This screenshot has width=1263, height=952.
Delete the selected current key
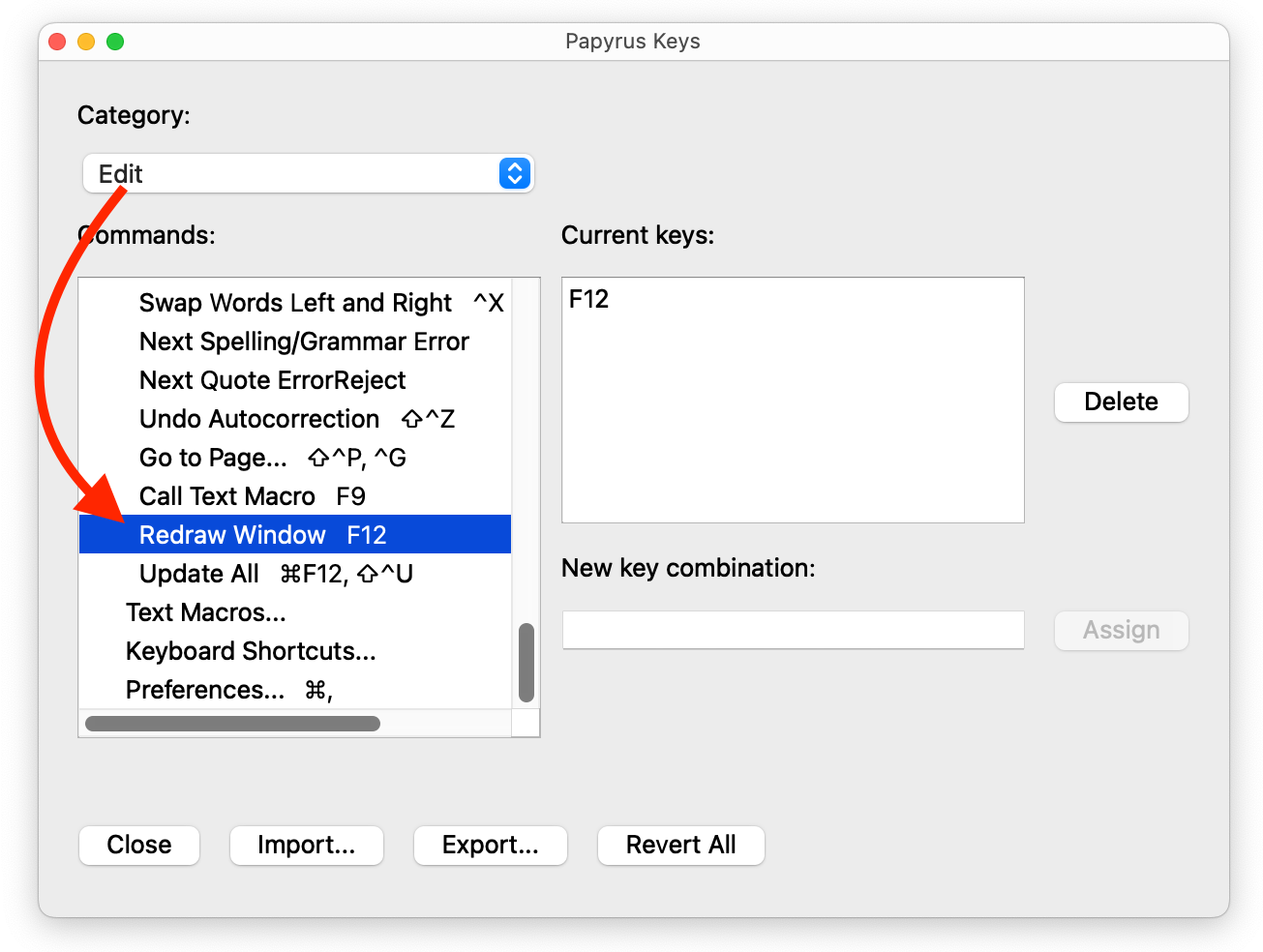pyautogui.click(x=1121, y=402)
